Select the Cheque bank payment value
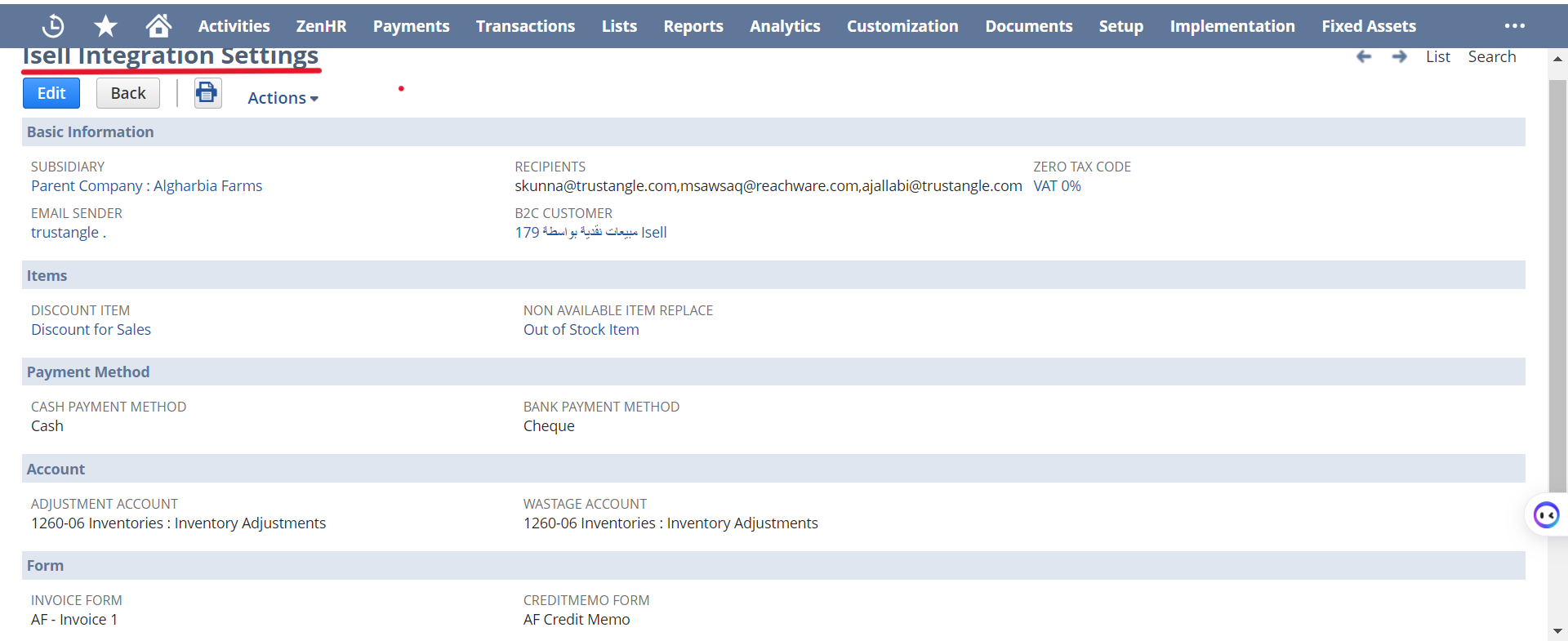1568x641 pixels. coord(549,426)
